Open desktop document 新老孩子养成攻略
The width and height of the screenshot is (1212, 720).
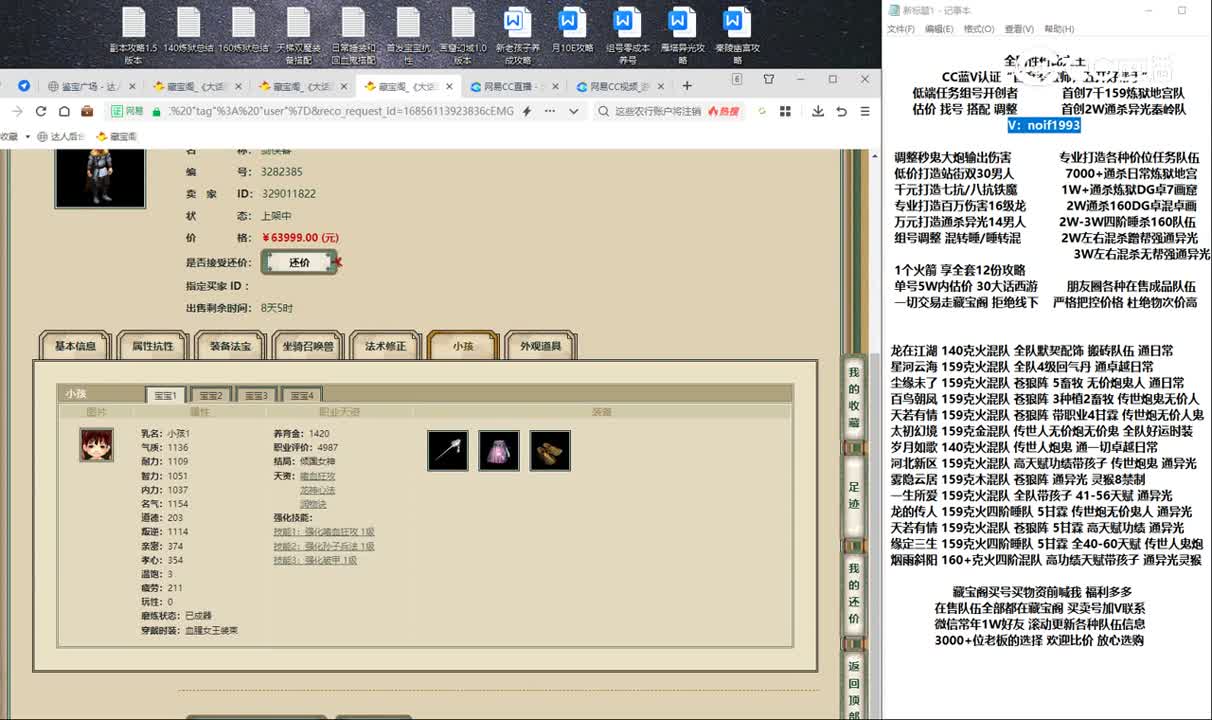point(517,35)
